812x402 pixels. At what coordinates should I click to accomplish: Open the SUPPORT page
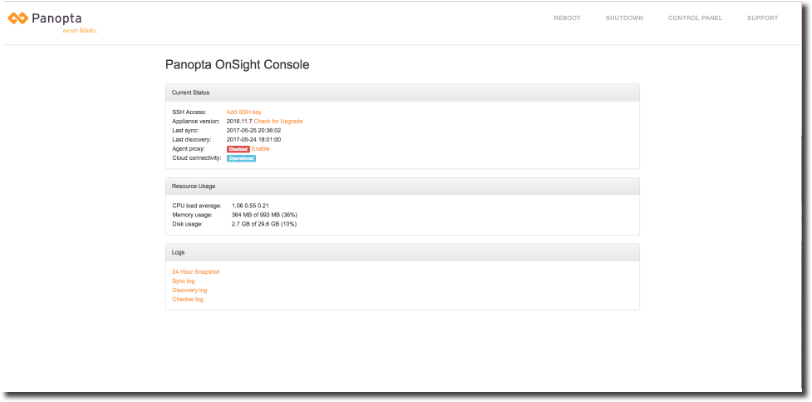tap(762, 18)
